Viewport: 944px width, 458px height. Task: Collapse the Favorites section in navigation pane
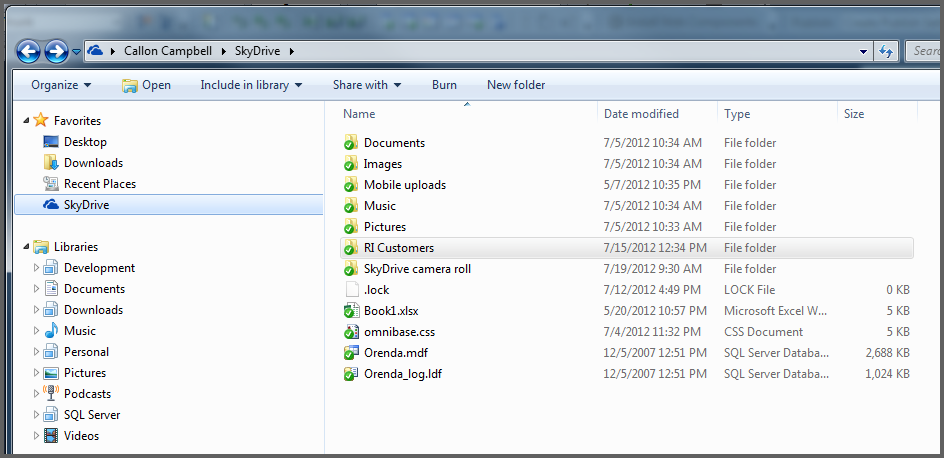tap(26, 121)
